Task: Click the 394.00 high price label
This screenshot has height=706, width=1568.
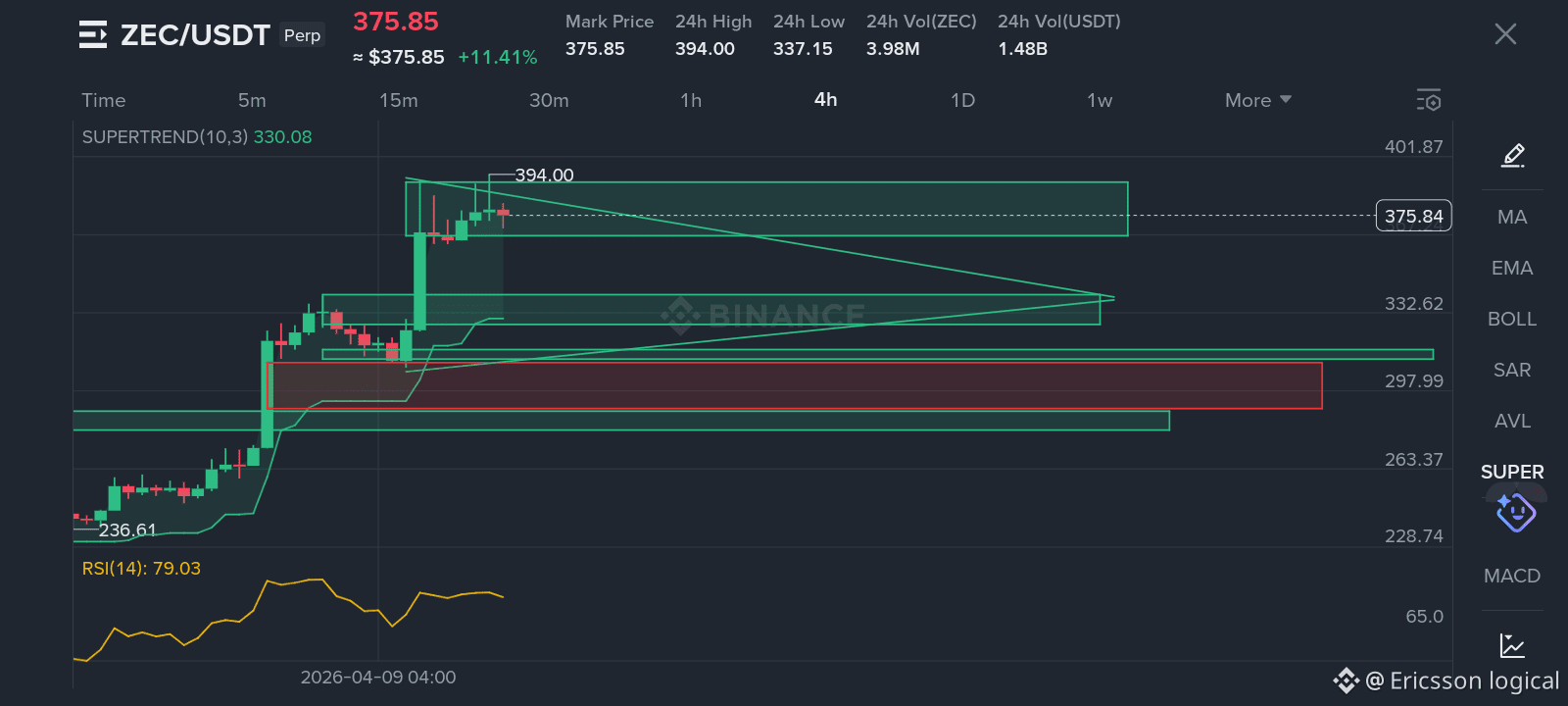Action: [544, 176]
